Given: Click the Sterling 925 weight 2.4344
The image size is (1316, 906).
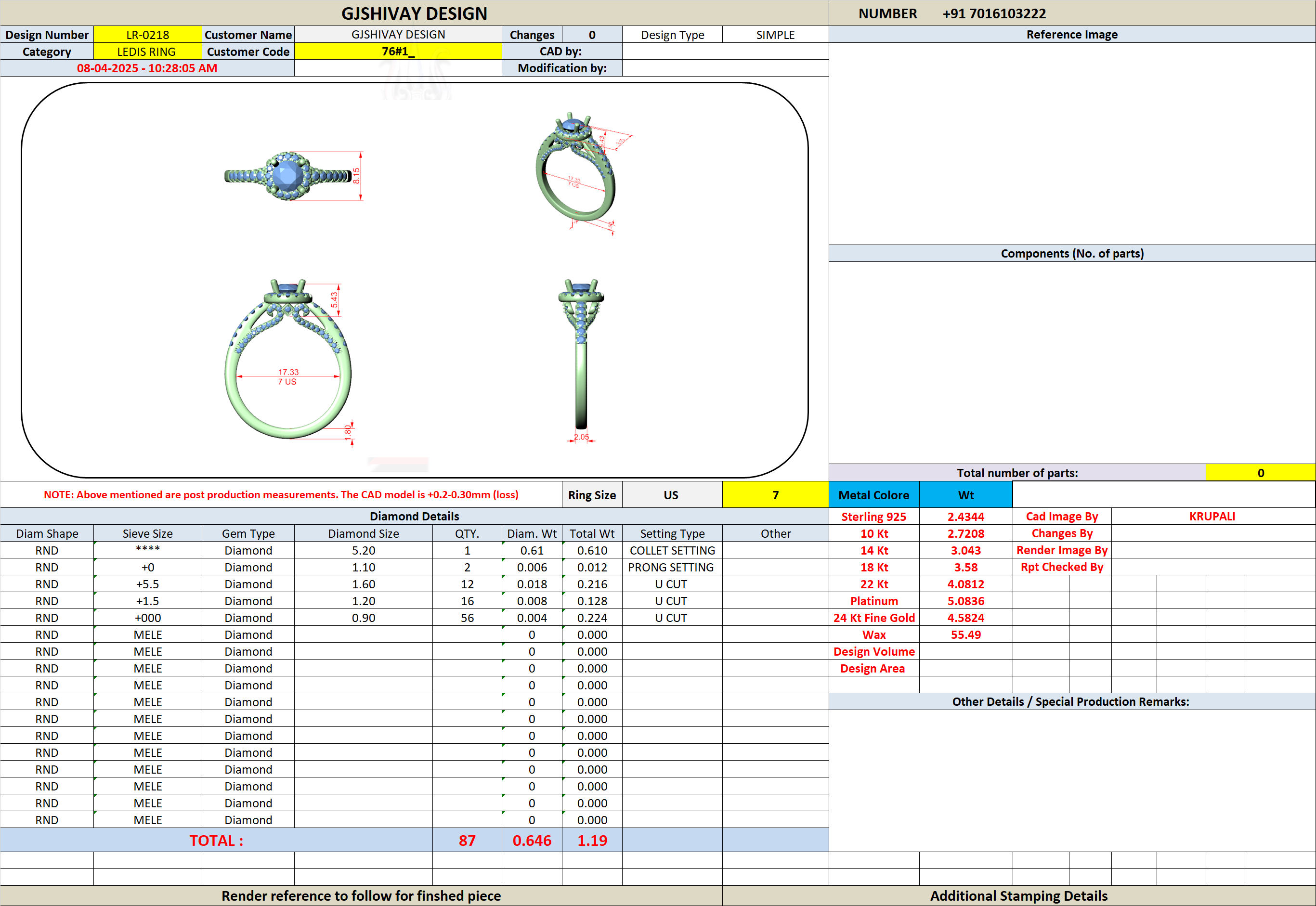Looking at the screenshot, I should coord(966,517).
